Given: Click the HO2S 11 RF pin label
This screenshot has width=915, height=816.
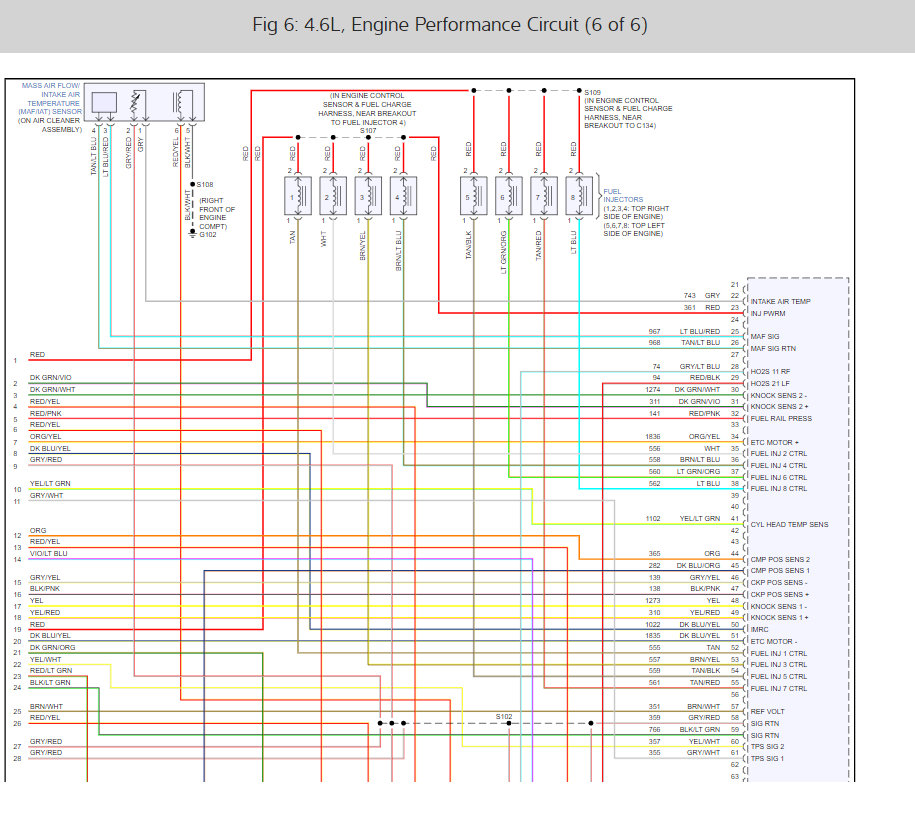Looking at the screenshot, I should point(770,371).
